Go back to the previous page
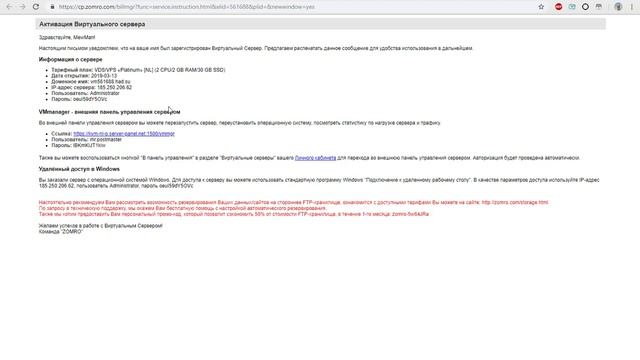The width and height of the screenshot is (640, 360). (9, 7)
